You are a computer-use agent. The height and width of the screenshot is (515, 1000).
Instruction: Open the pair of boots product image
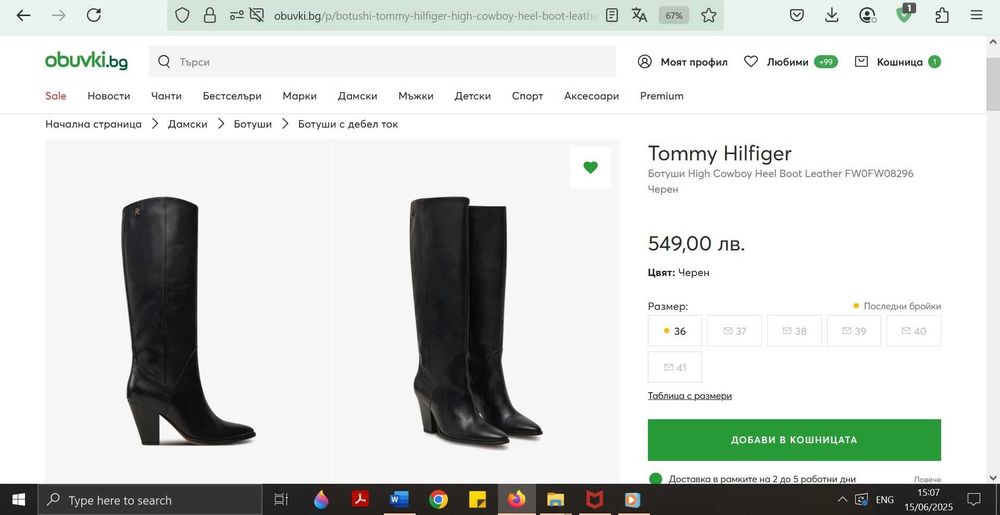476,311
